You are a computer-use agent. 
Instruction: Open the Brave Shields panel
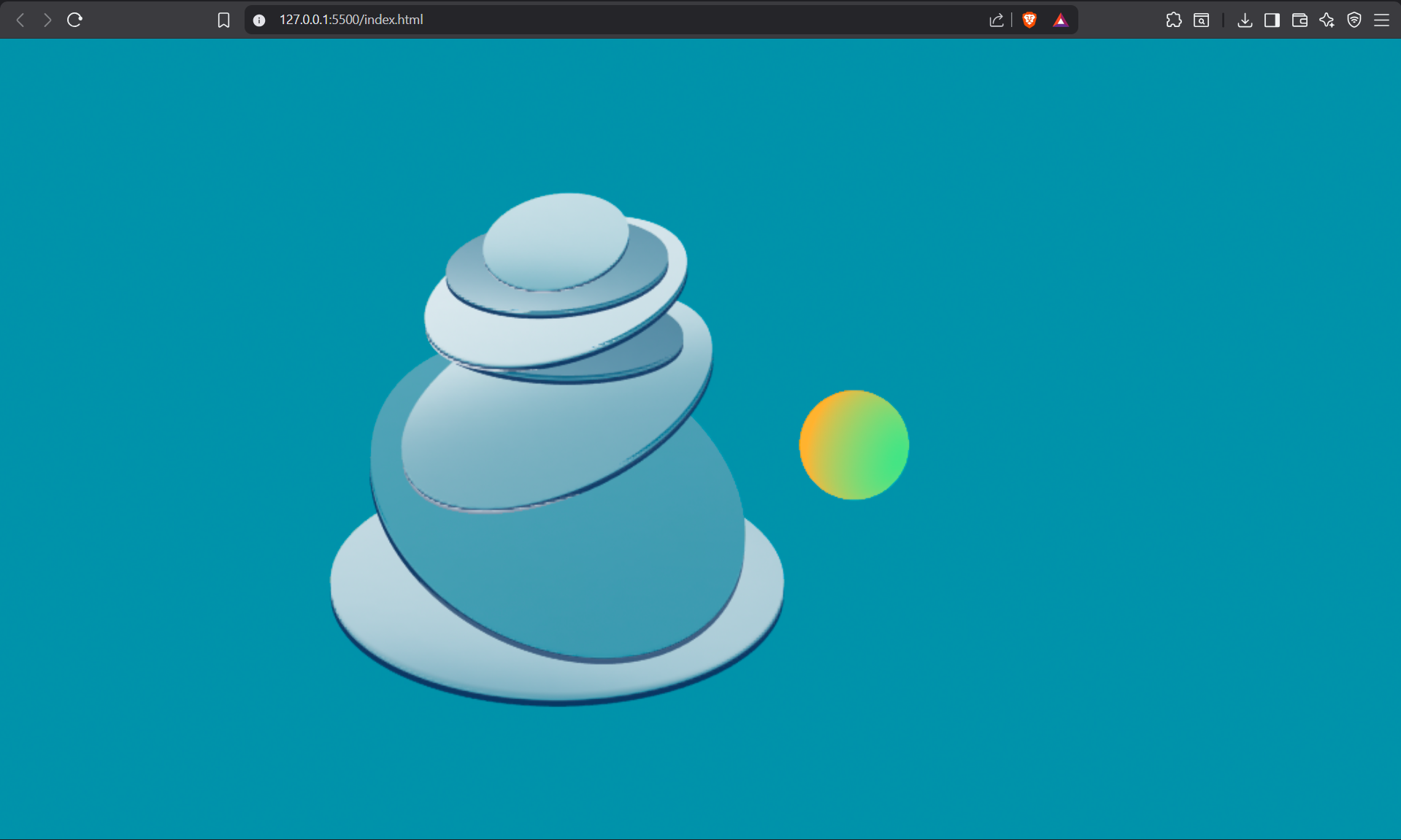(x=1029, y=20)
